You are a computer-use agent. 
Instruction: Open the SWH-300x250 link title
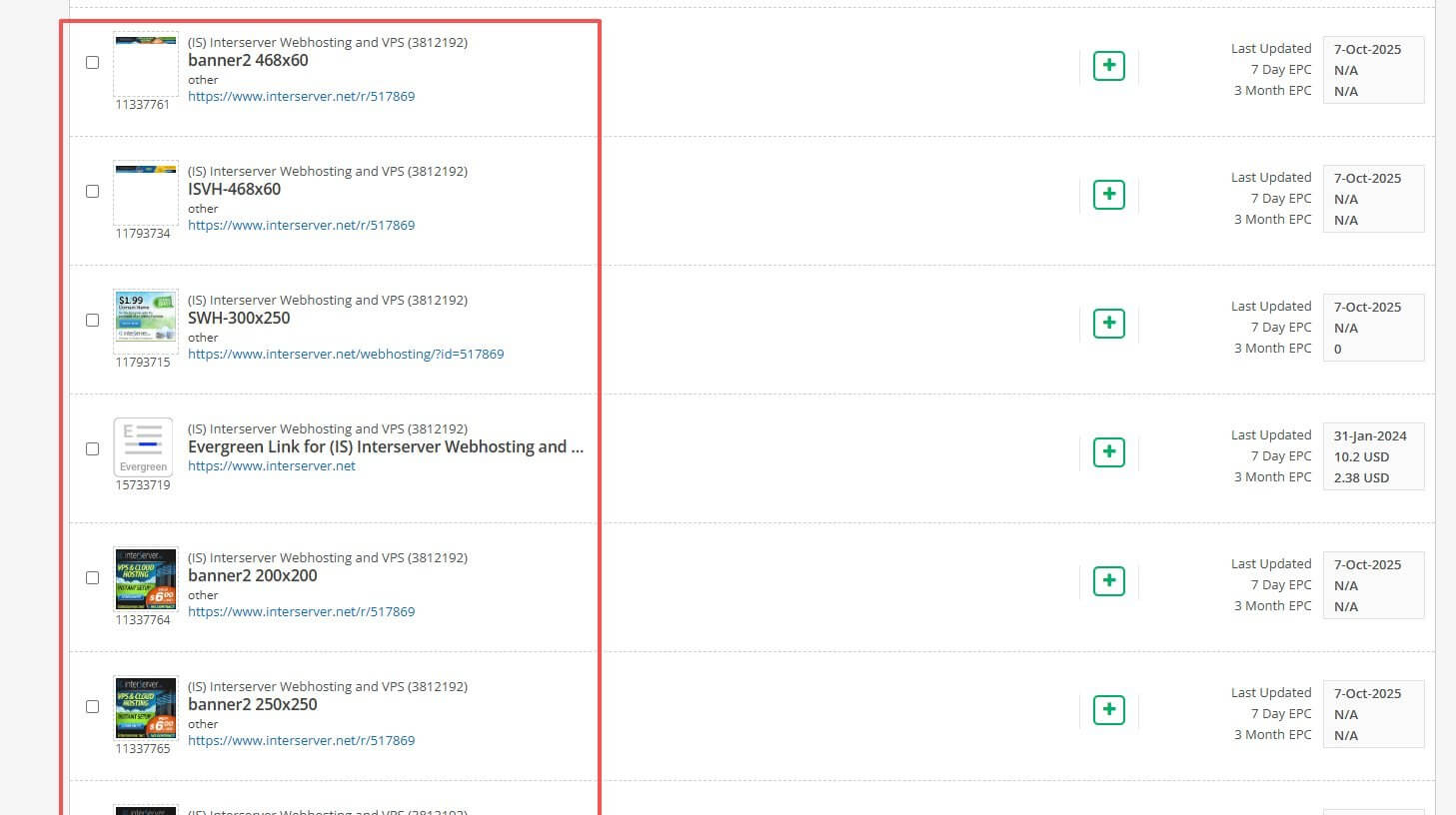coord(239,318)
